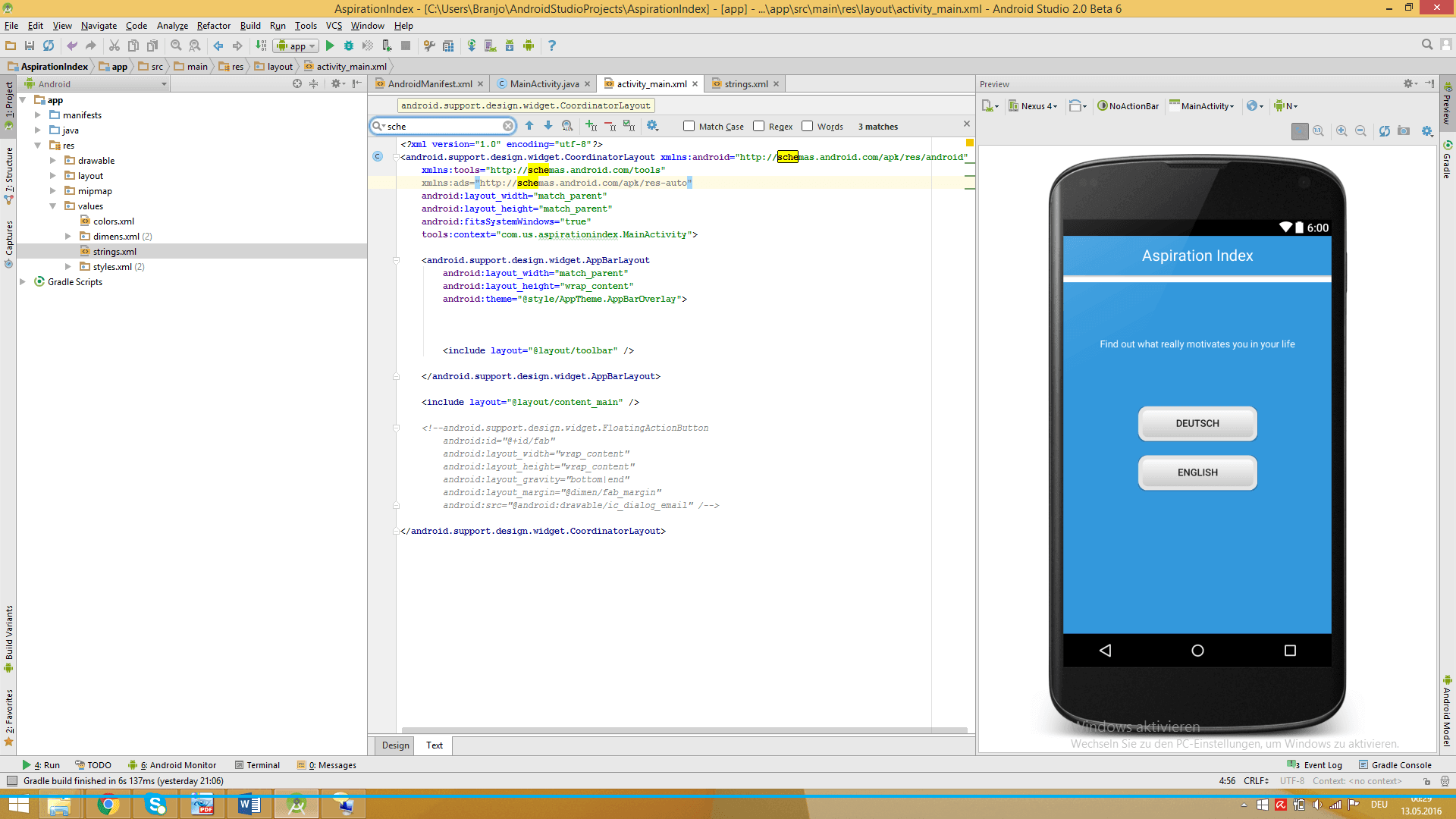Open Android Device Monitor icon
Screen dimensions: 1456x819
[529, 45]
